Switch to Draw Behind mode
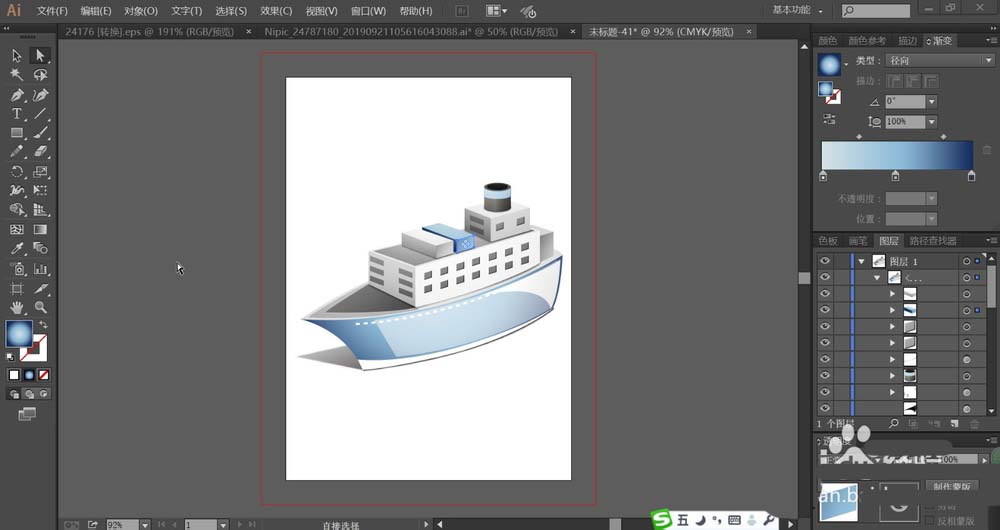This screenshot has width=1000, height=530. tap(29, 394)
